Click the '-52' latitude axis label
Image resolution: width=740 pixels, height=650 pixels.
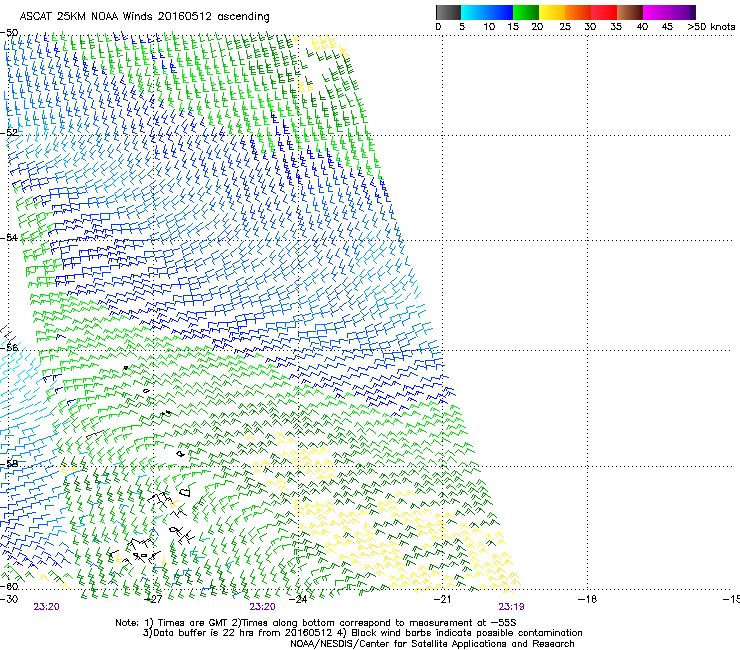coord(9,133)
